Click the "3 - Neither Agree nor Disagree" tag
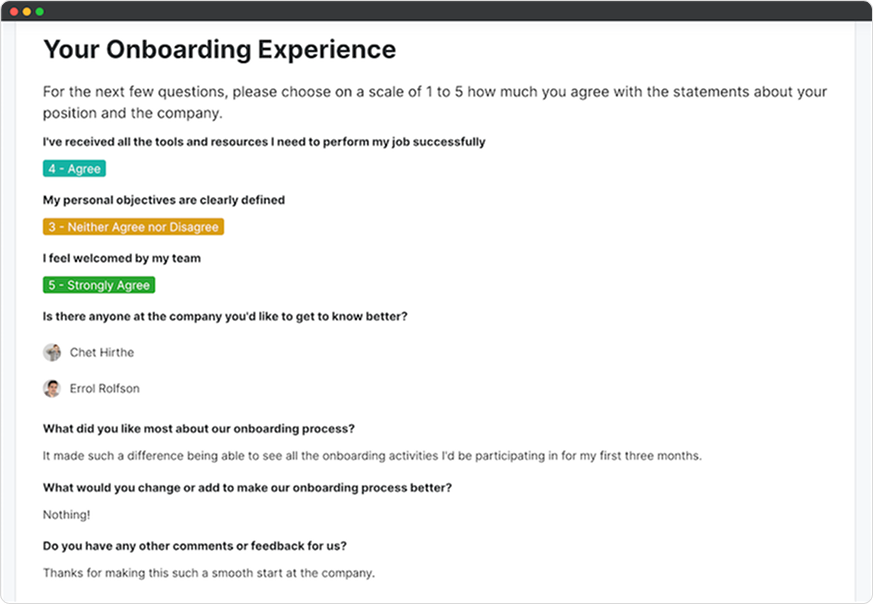The image size is (873, 604). pyautogui.click(x=133, y=227)
